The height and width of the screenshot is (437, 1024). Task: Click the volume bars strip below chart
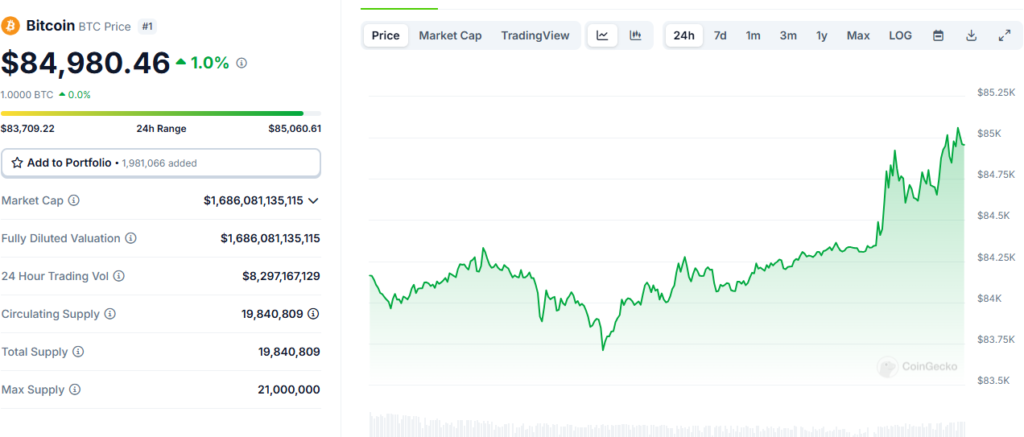coord(667,424)
